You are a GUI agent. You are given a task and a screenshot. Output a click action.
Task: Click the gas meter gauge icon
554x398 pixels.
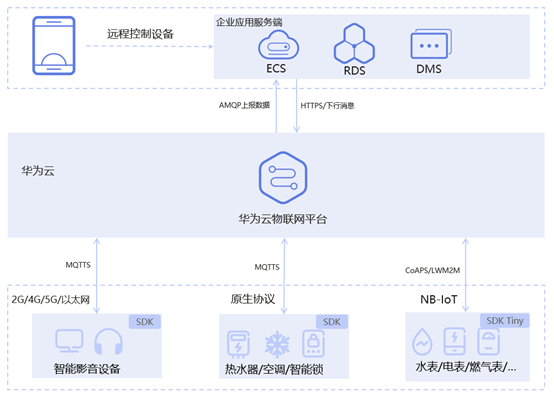click(489, 341)
